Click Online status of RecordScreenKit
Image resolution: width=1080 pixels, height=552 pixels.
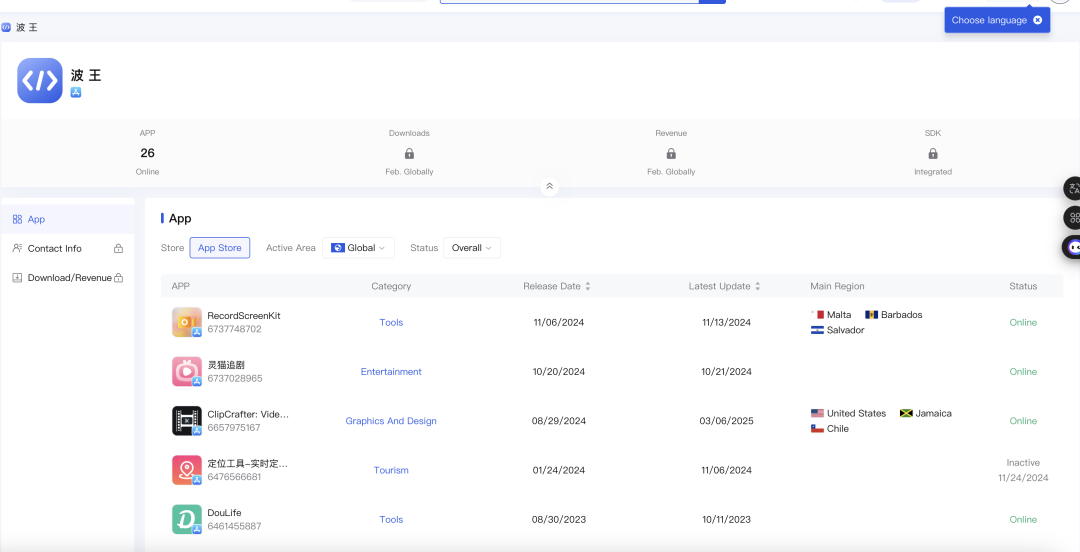(1023, 323)
